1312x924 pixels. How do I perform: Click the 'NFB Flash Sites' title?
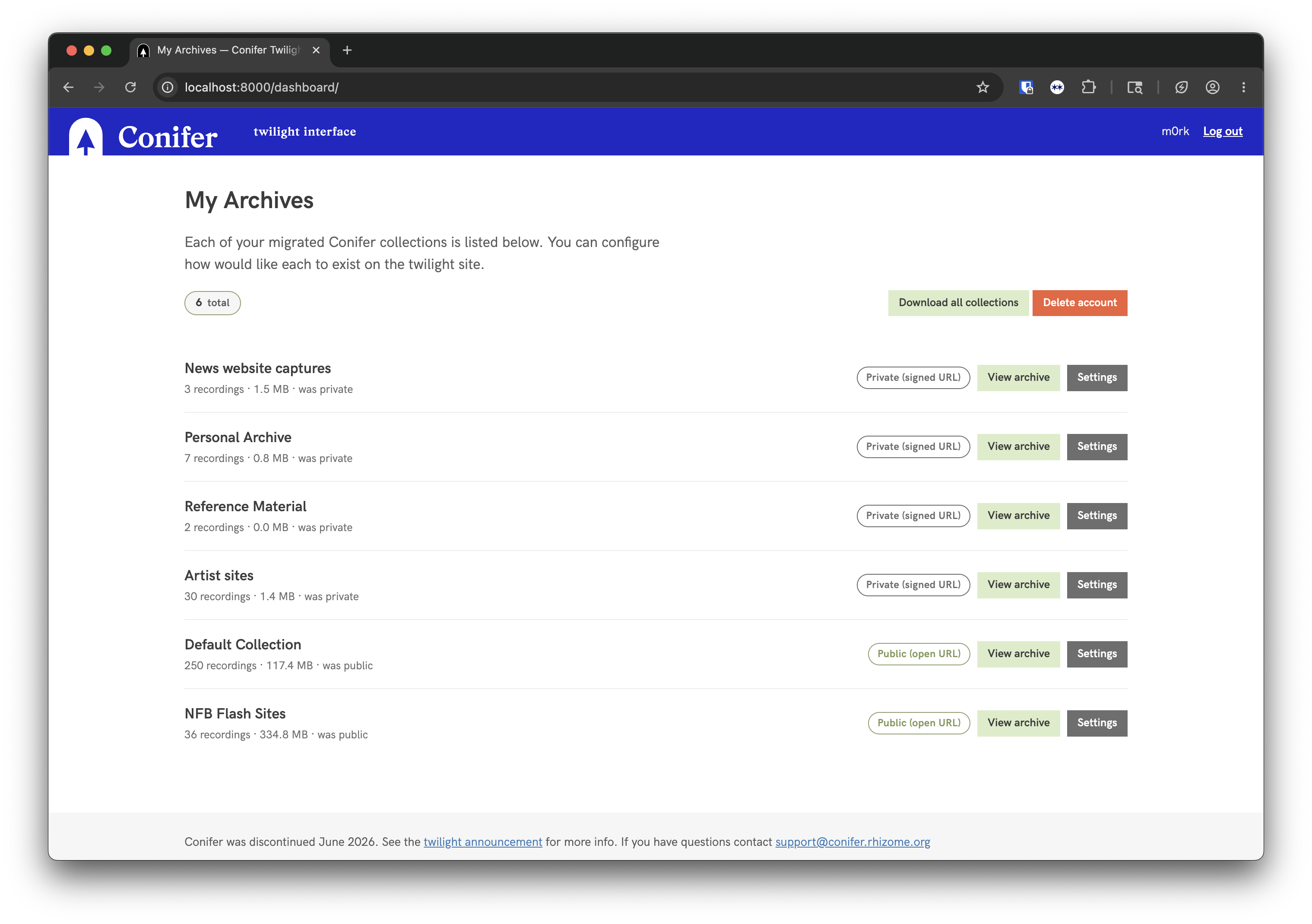click(x=235, y=714)
